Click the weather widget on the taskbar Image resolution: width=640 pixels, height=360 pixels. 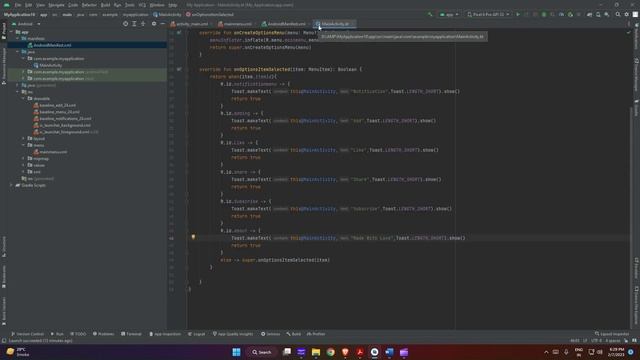pos(19,352)
